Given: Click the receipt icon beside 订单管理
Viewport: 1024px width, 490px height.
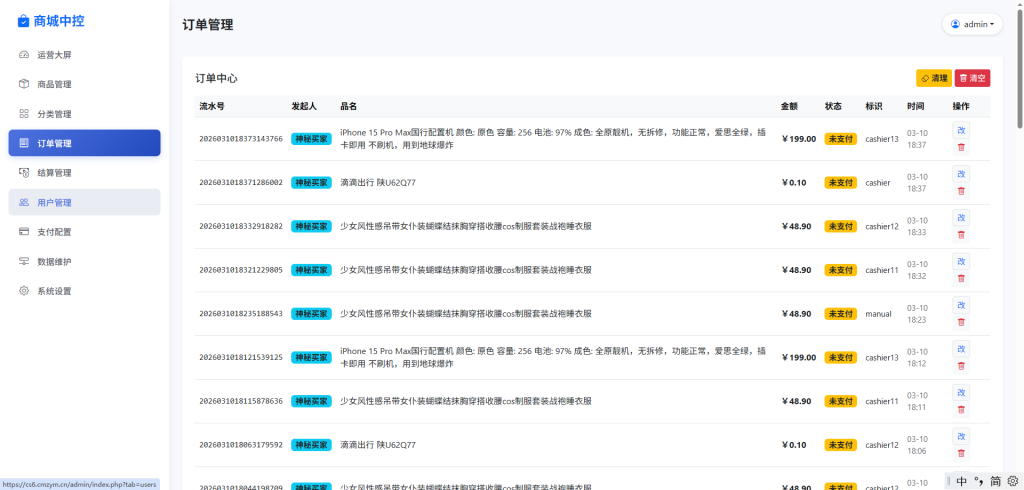Looking at the screenshot, I should click(x=24, y=143).
